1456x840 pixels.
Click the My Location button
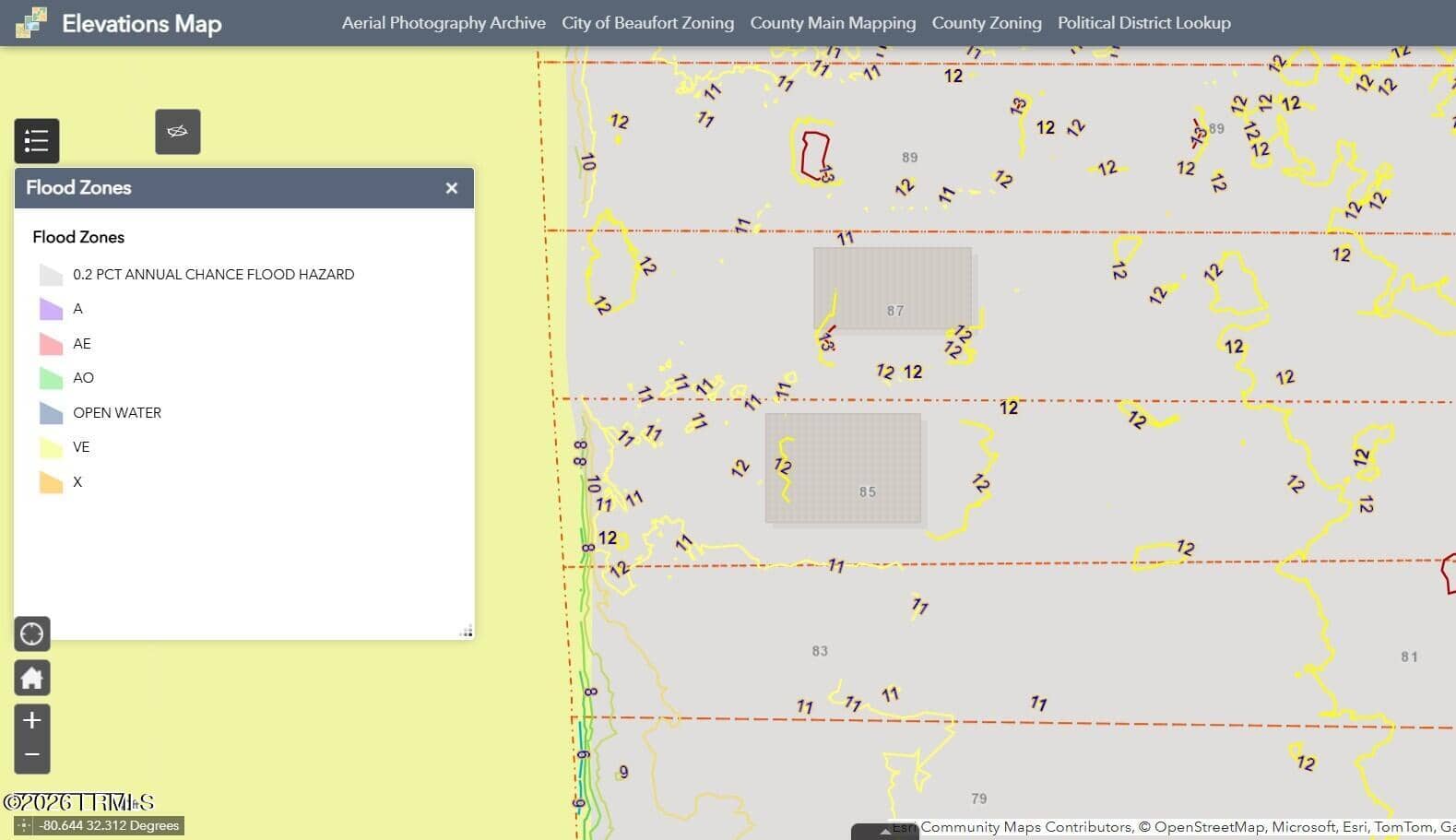coord(32,634)
